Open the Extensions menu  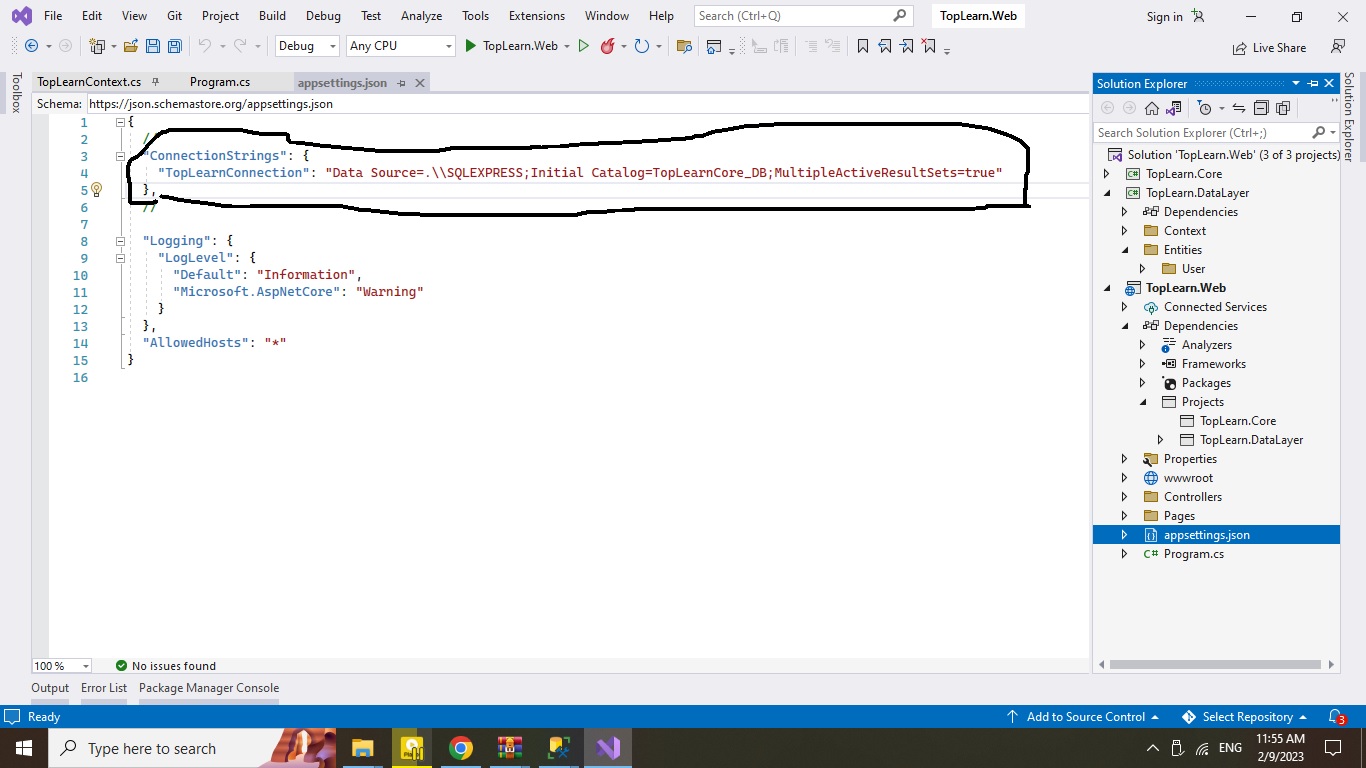click(537, 16)
